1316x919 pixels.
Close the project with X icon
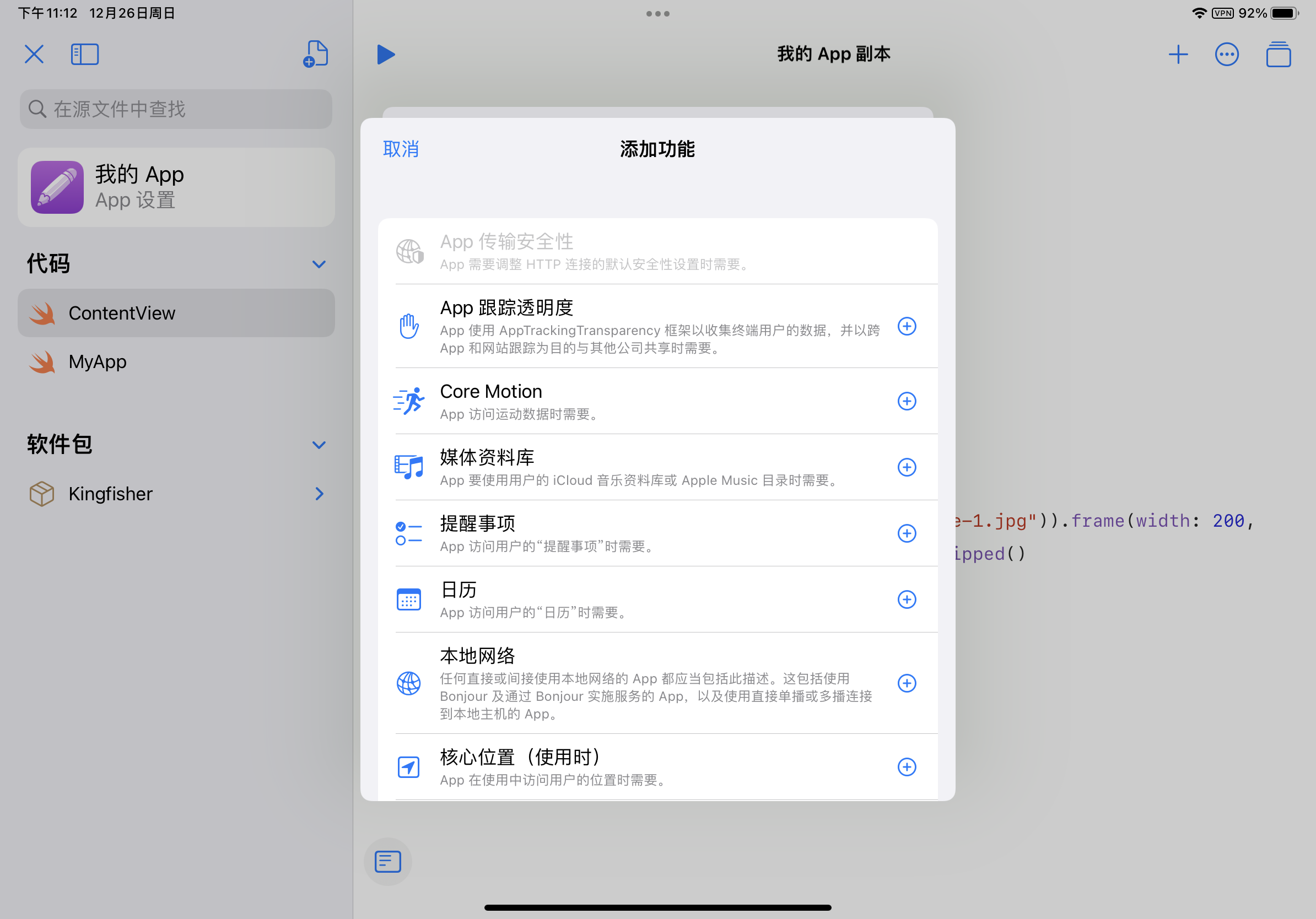(34, 55)
